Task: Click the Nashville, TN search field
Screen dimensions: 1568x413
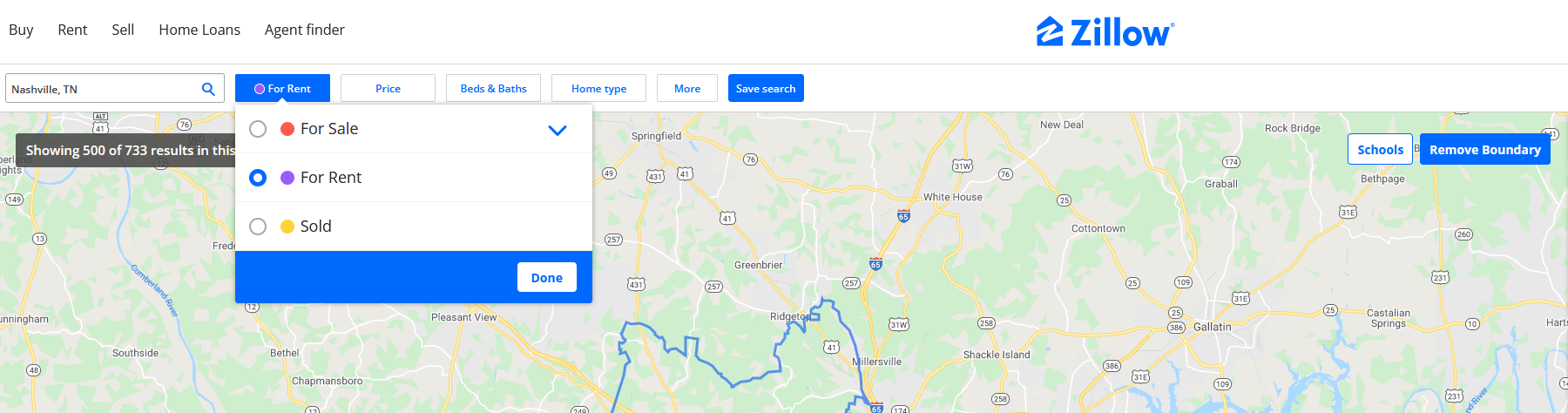Action: [103, 89]
